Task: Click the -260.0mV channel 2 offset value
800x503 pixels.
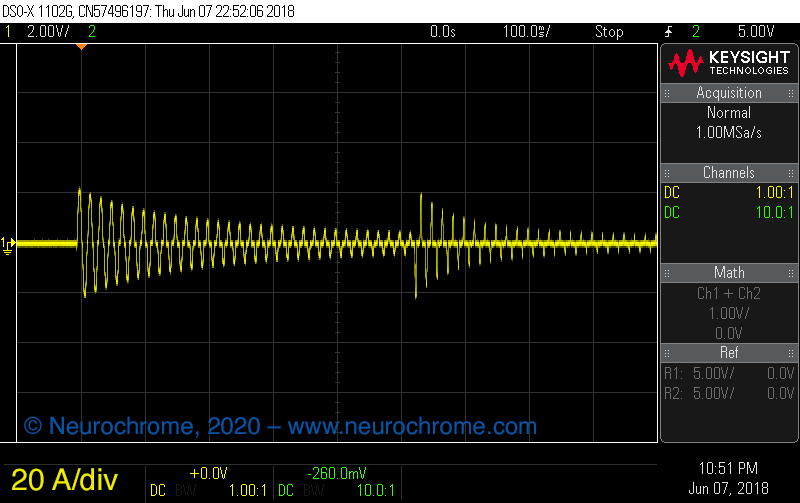Action: [x=336, y=473]
